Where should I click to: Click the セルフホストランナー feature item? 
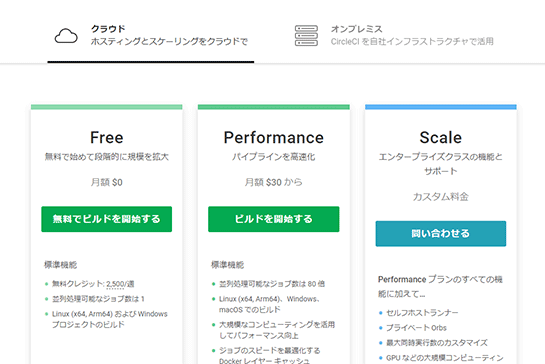pyautogui.click(x=422, y=313)
